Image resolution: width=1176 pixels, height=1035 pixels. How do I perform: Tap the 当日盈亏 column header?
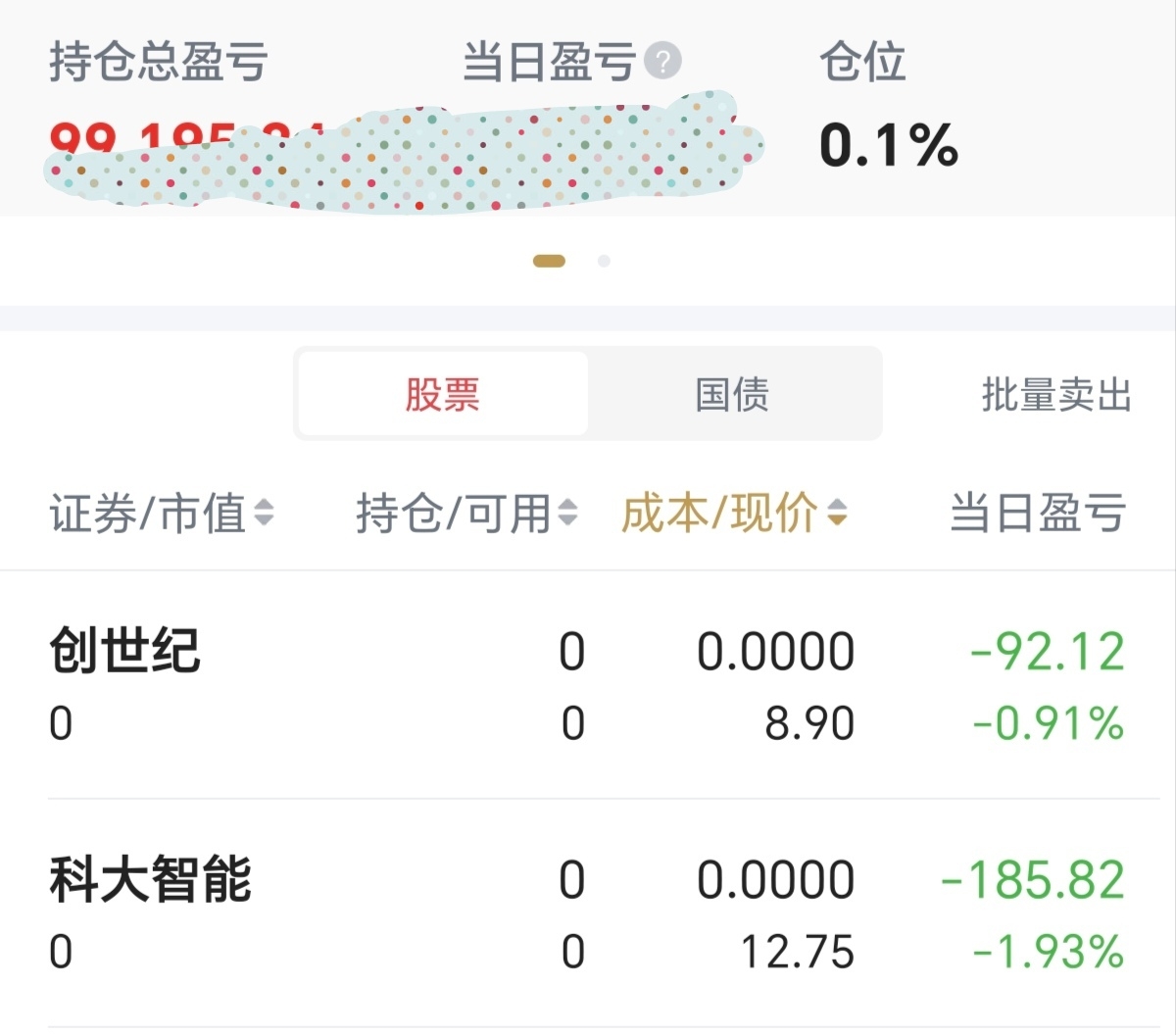point(1038,513)
